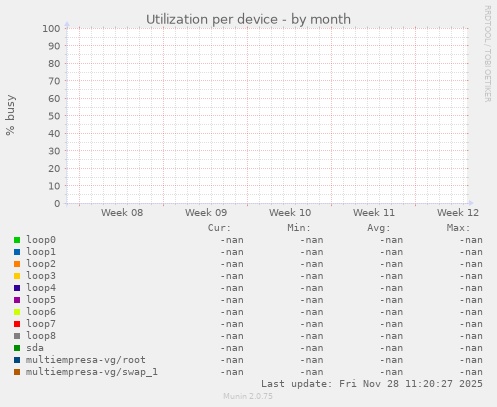The width and height of the screenshot is (497, 407).
Task: Click the Week 09 axis label
Action: coord(206,213)
